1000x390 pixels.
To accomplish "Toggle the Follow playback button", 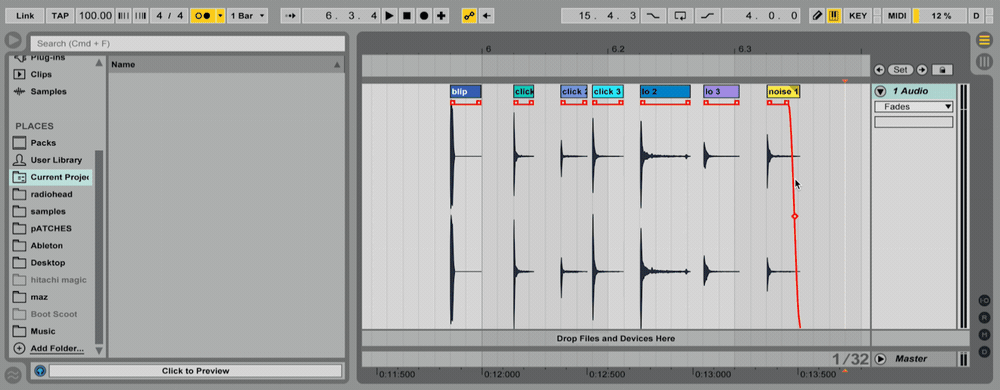I will tap(290, 16).
